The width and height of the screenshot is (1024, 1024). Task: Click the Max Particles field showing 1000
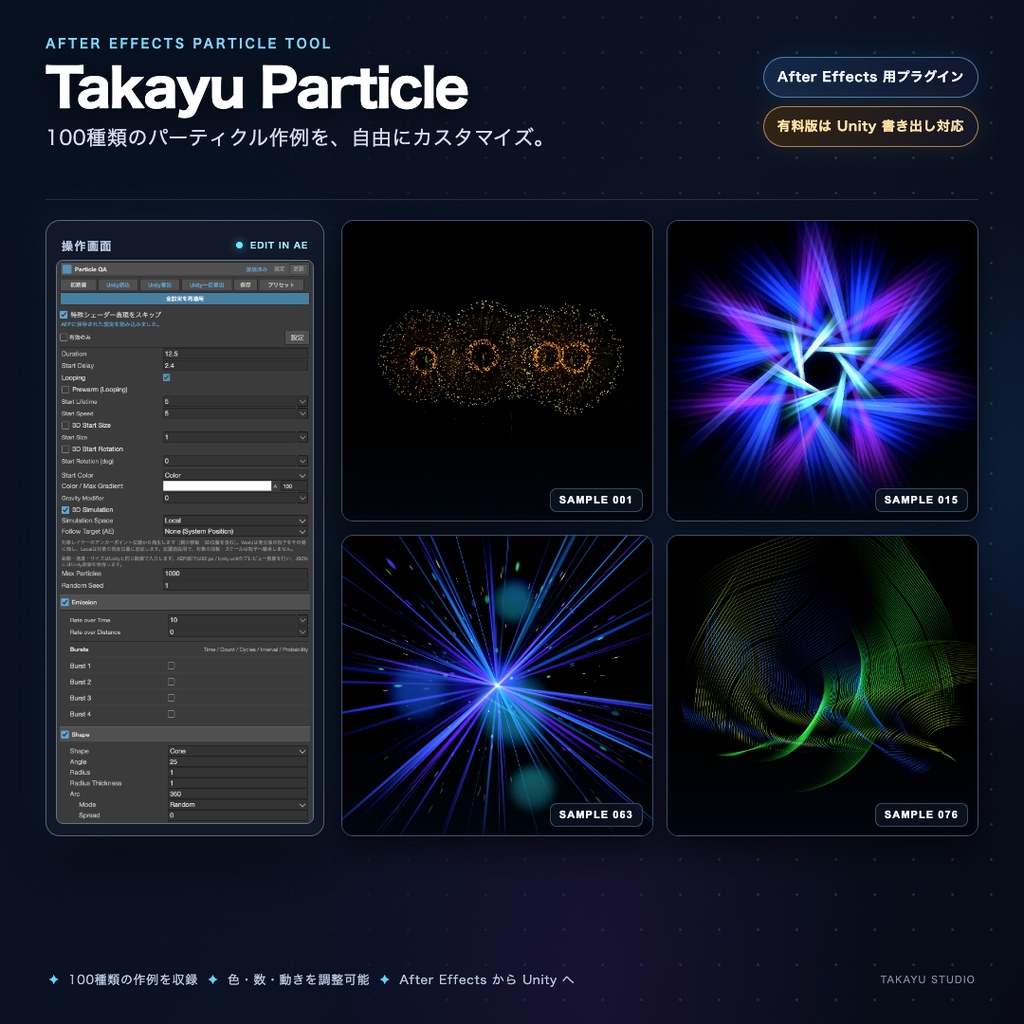coord(235,573)
